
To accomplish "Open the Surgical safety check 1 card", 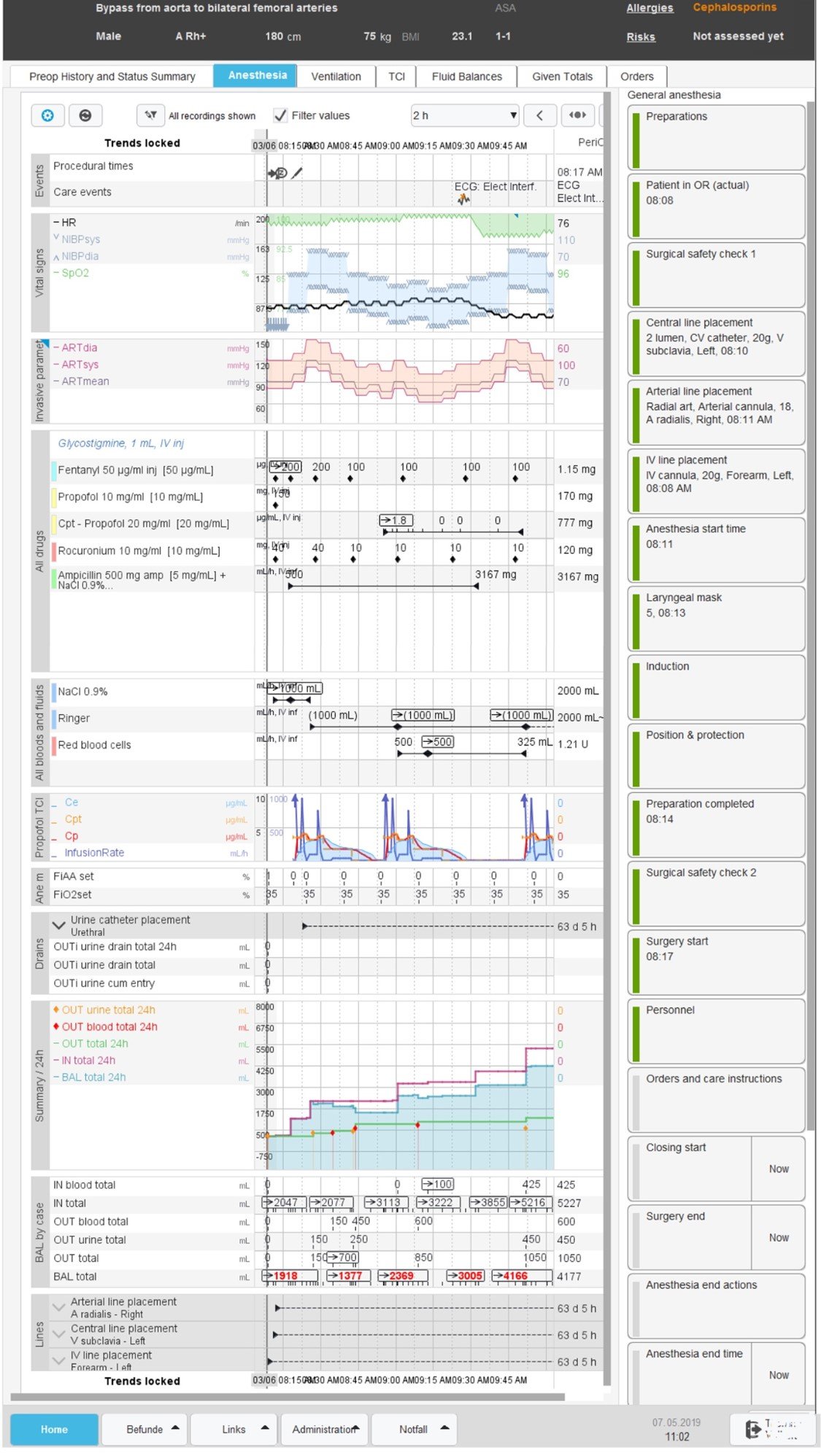I will [716, 275].
